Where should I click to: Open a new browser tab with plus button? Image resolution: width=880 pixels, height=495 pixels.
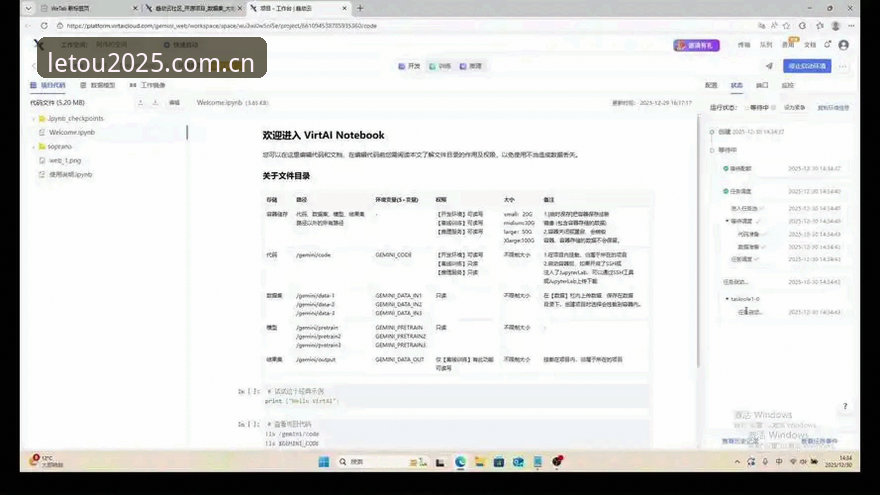[x=360, y=8]
